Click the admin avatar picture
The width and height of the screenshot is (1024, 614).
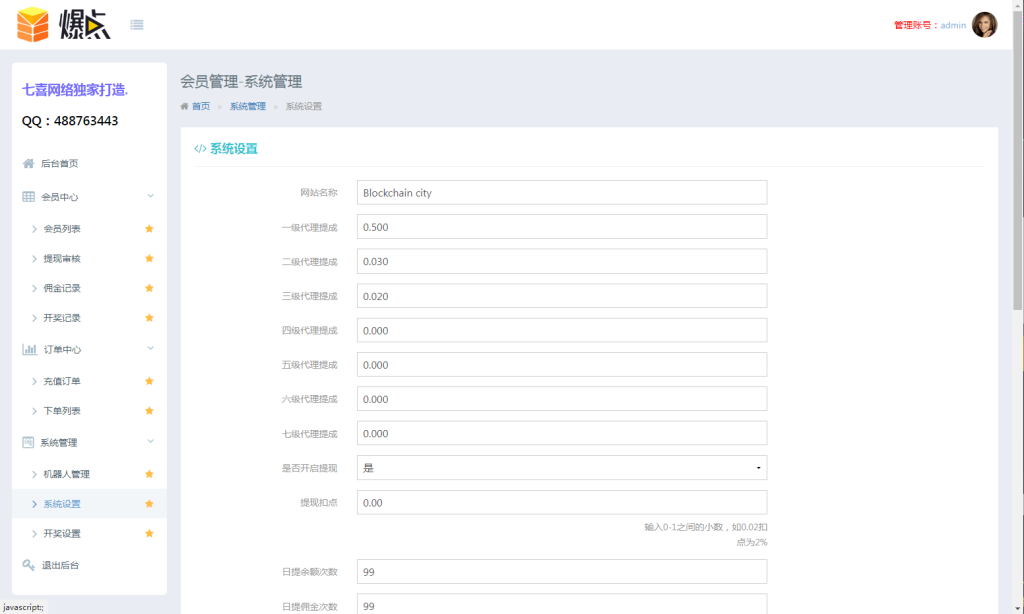click(x=985, y=24)
